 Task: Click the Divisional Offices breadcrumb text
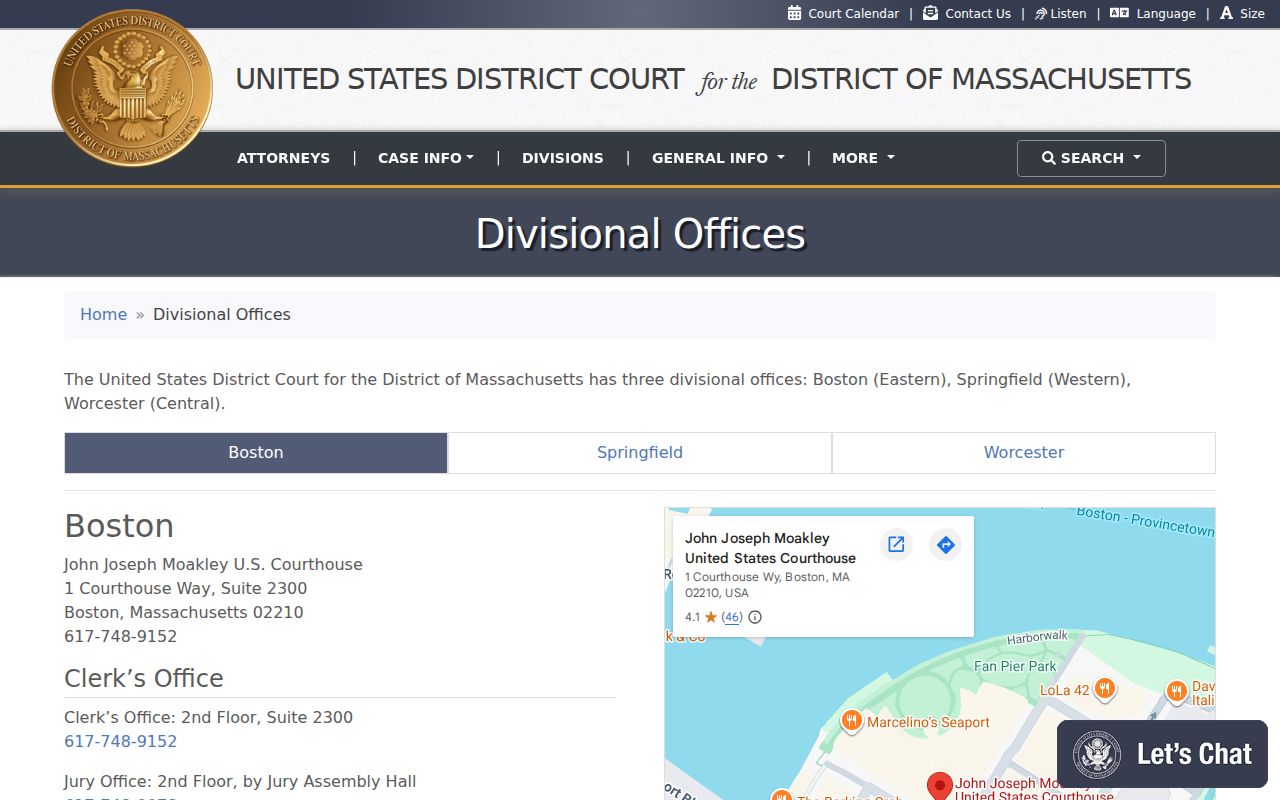pyautogui.click(x=222, y=314)
